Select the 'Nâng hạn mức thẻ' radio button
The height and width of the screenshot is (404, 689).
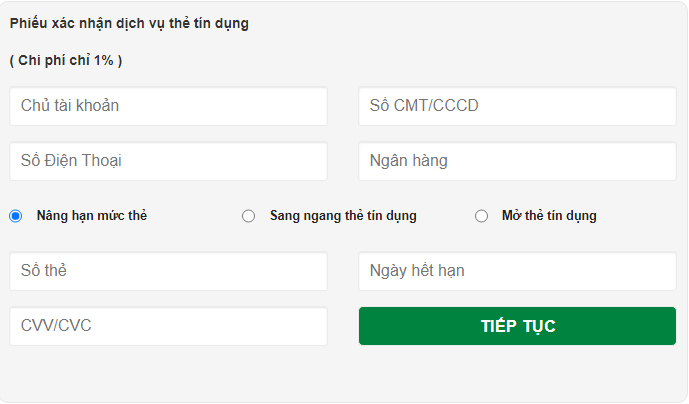click(16, 216)
